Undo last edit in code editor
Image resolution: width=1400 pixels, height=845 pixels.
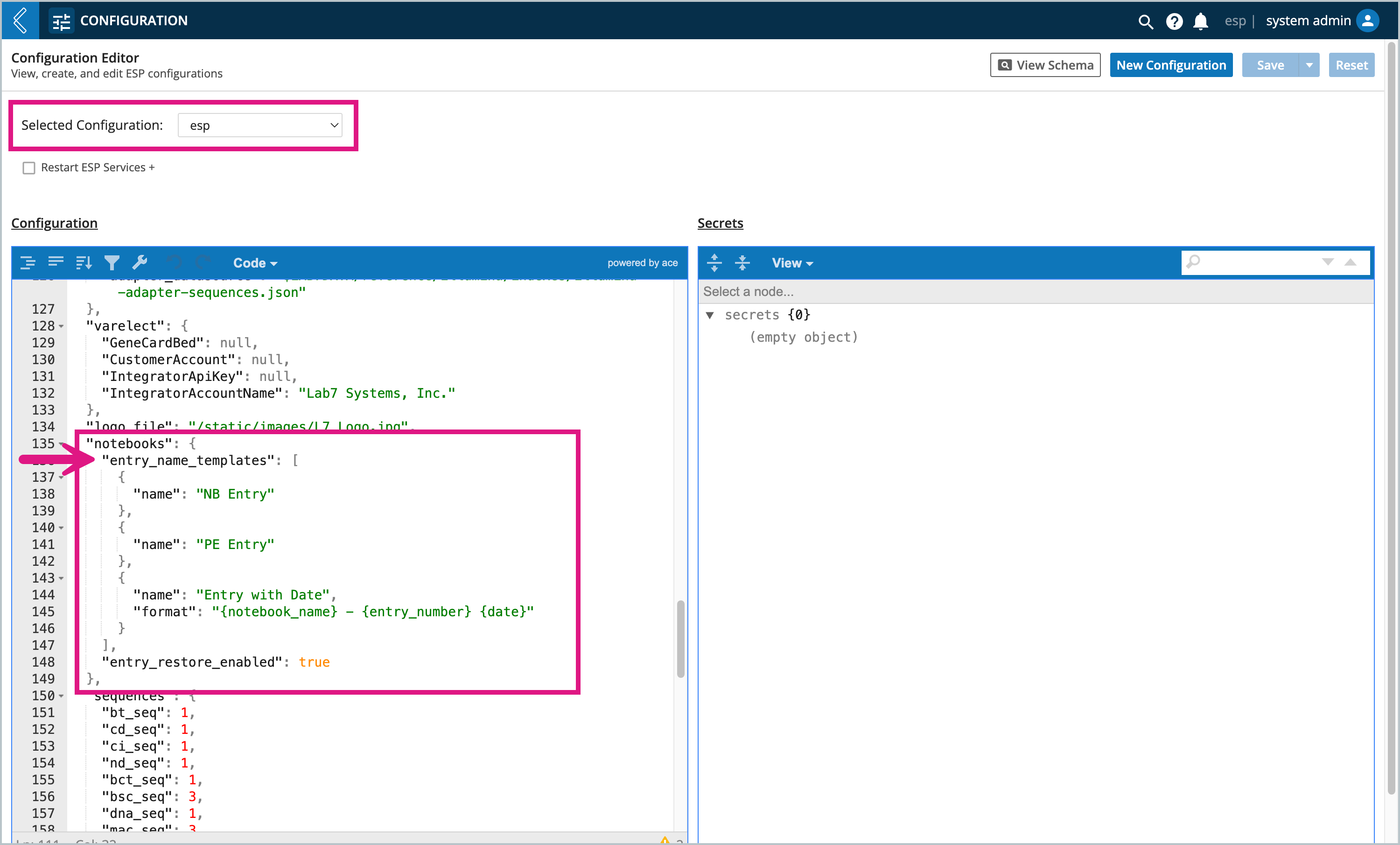[x=174, y=262]
